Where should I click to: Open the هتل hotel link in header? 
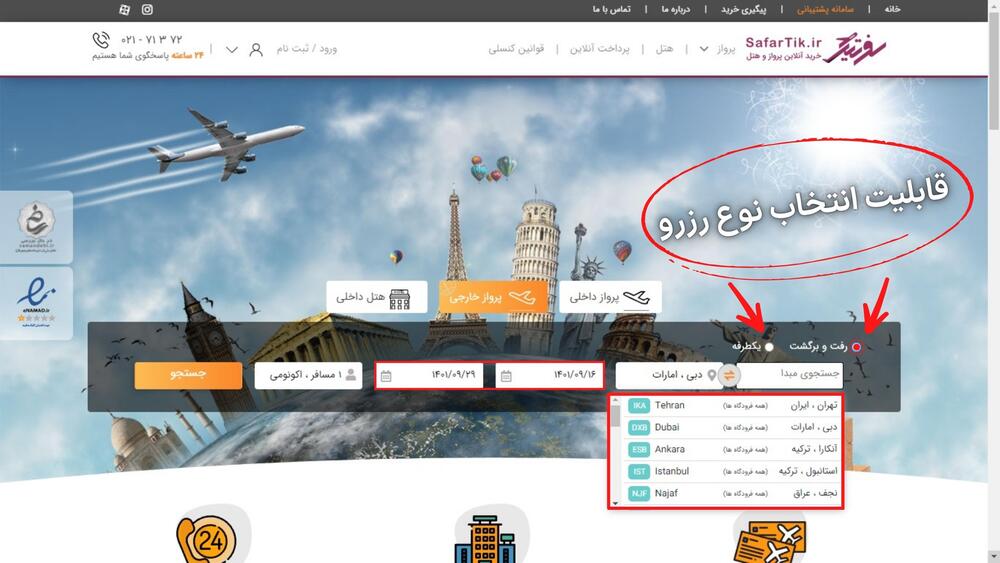(x=665, y=49)
